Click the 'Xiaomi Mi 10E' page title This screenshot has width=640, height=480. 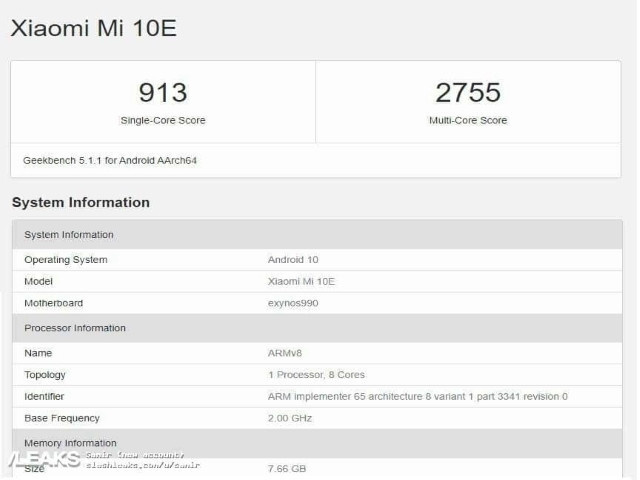pos(93,28)
